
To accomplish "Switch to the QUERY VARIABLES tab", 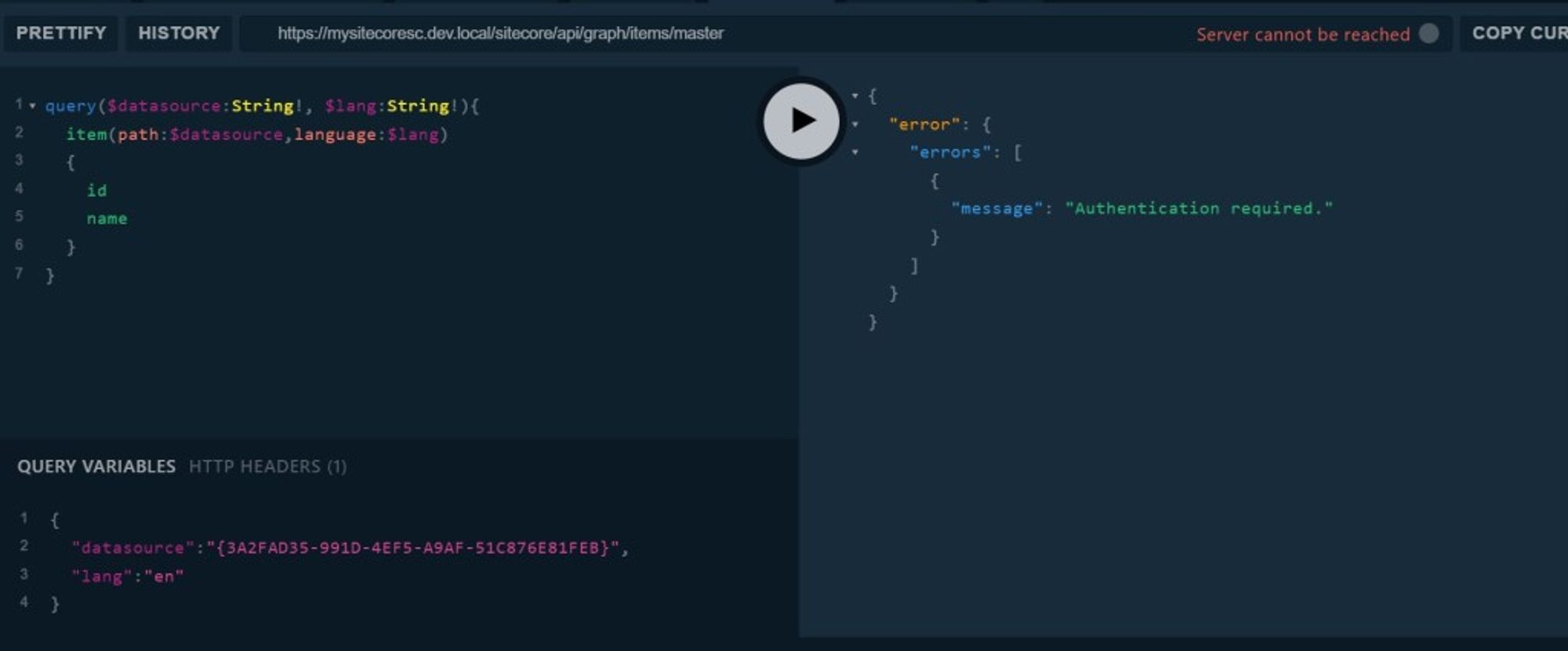I will (x=96, y=467).
